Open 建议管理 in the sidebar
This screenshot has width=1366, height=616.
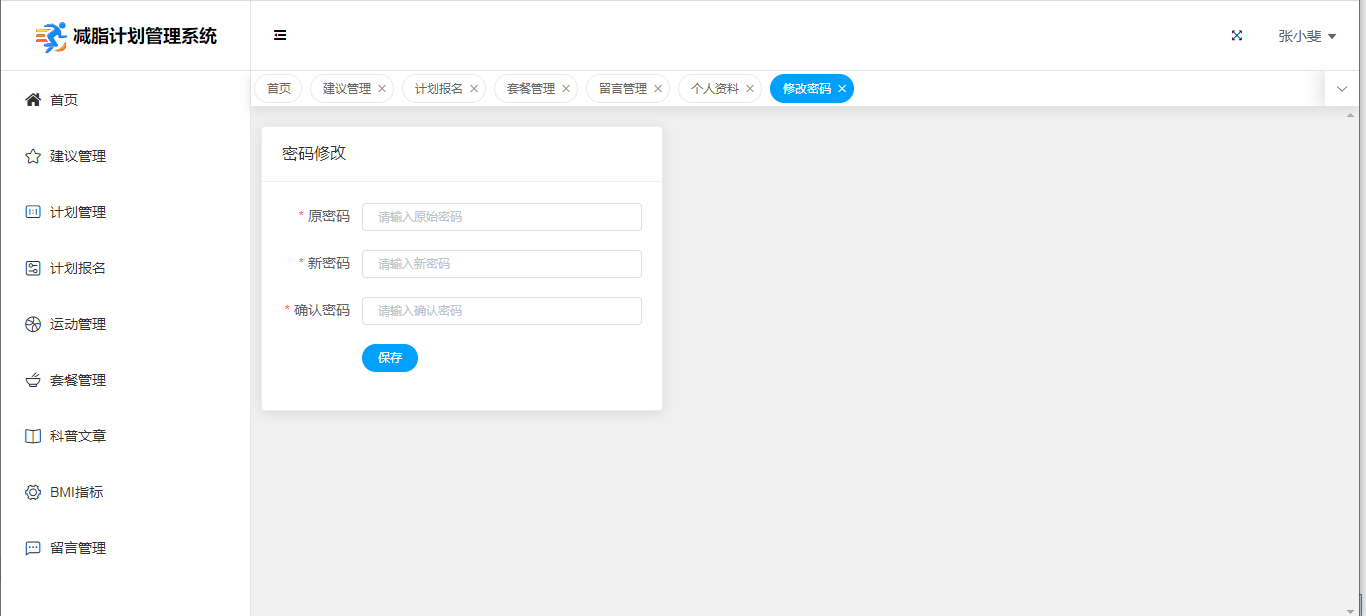[x=125, y=156]
